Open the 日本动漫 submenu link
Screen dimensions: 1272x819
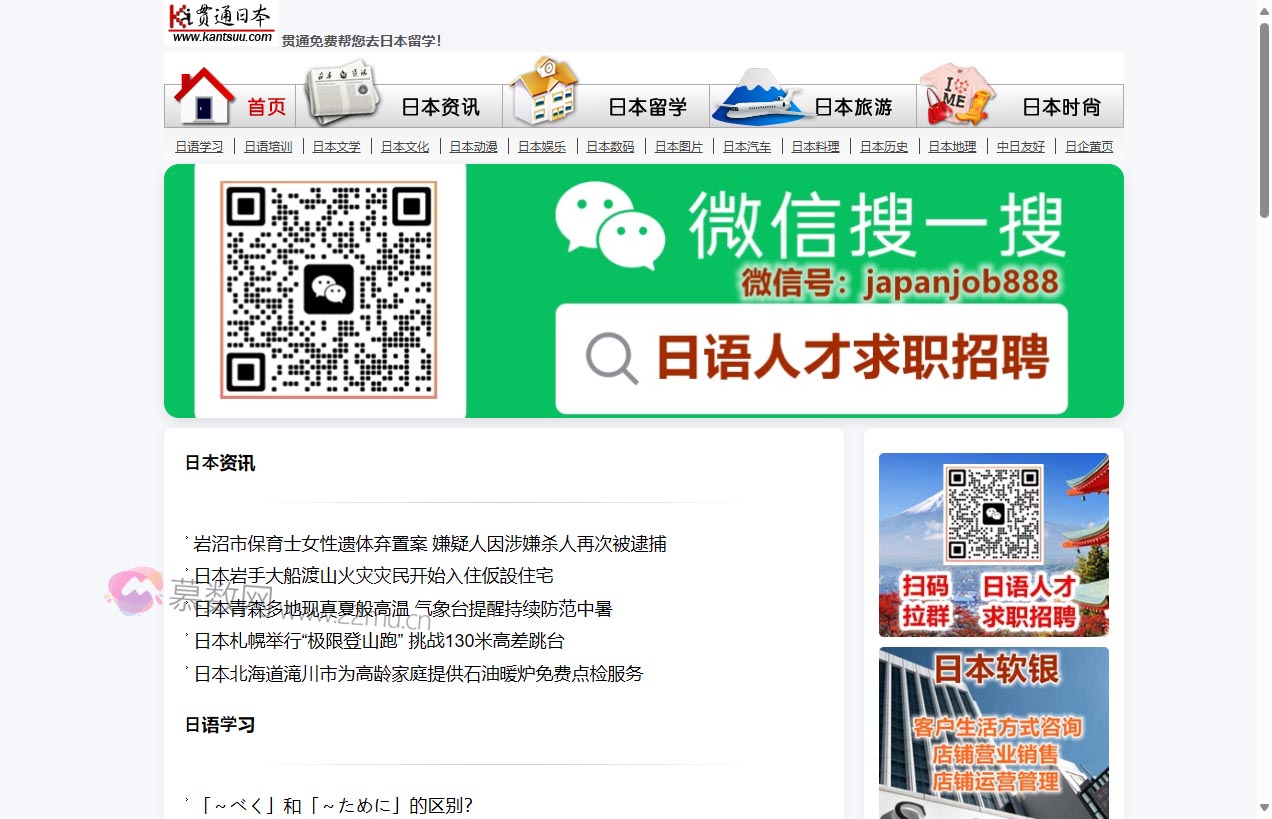click(x=473, y=146)
